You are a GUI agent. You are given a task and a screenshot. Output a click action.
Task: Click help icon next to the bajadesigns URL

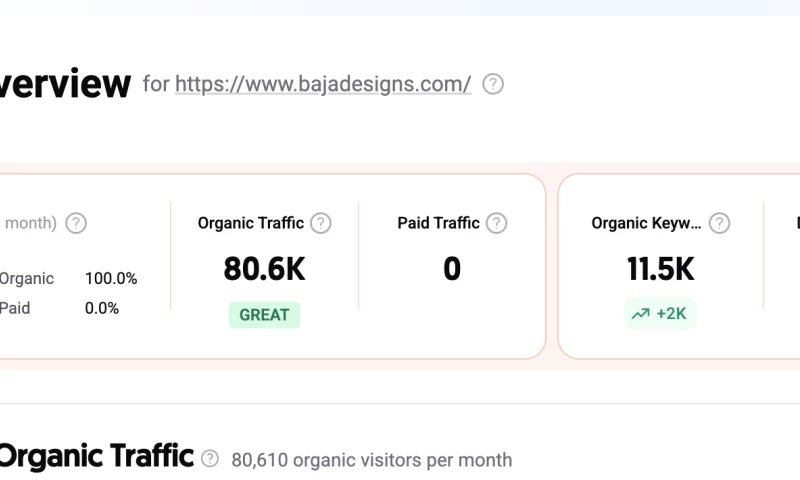coord(493,84)
